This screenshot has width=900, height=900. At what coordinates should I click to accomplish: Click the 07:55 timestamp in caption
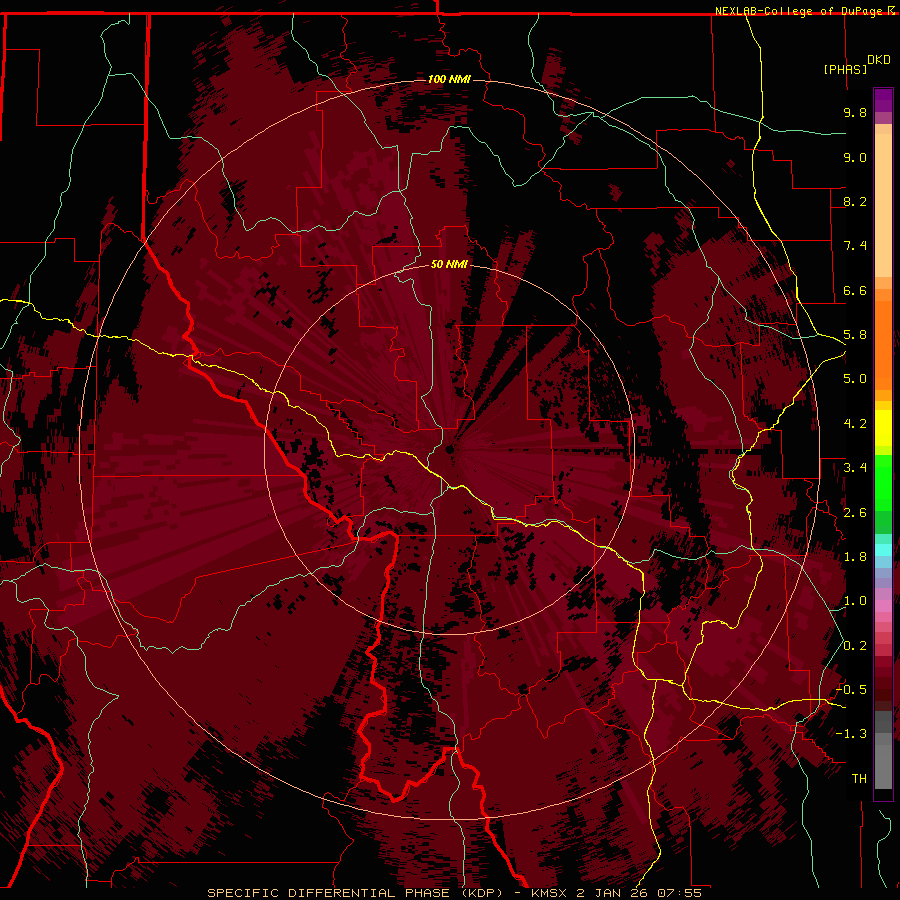680,893
